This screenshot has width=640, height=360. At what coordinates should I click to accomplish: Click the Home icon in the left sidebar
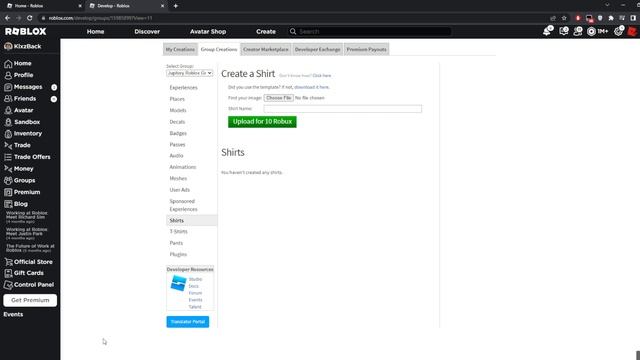(x=8, y=64)
